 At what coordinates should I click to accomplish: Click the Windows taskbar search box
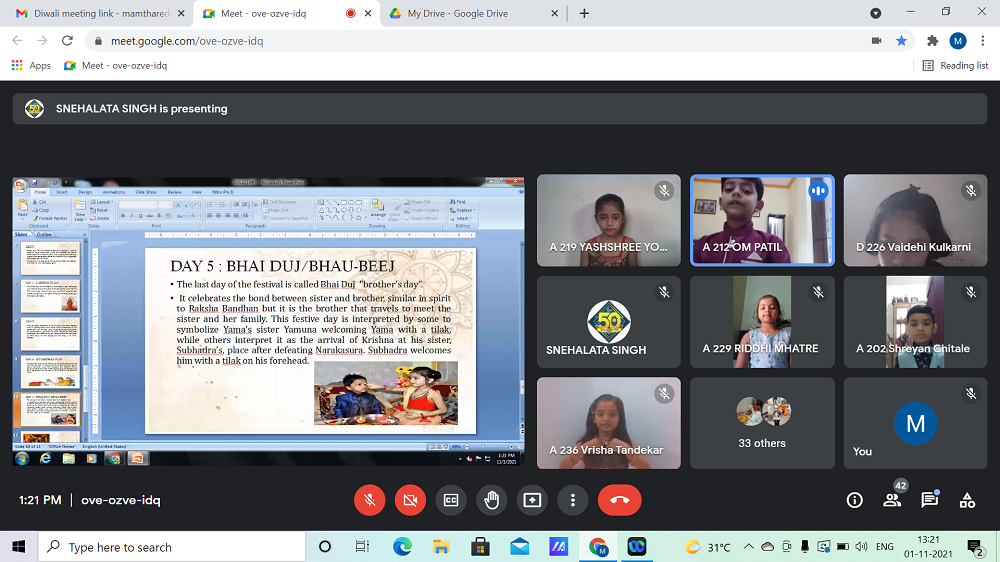click(x=171, y=547)
